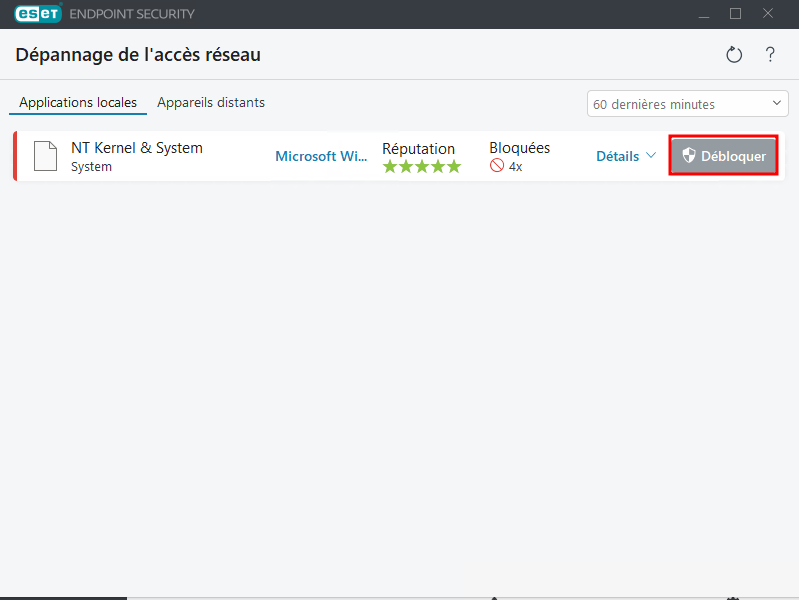
Task: Switch to Appareils distants tab
Action: [211, 102]
